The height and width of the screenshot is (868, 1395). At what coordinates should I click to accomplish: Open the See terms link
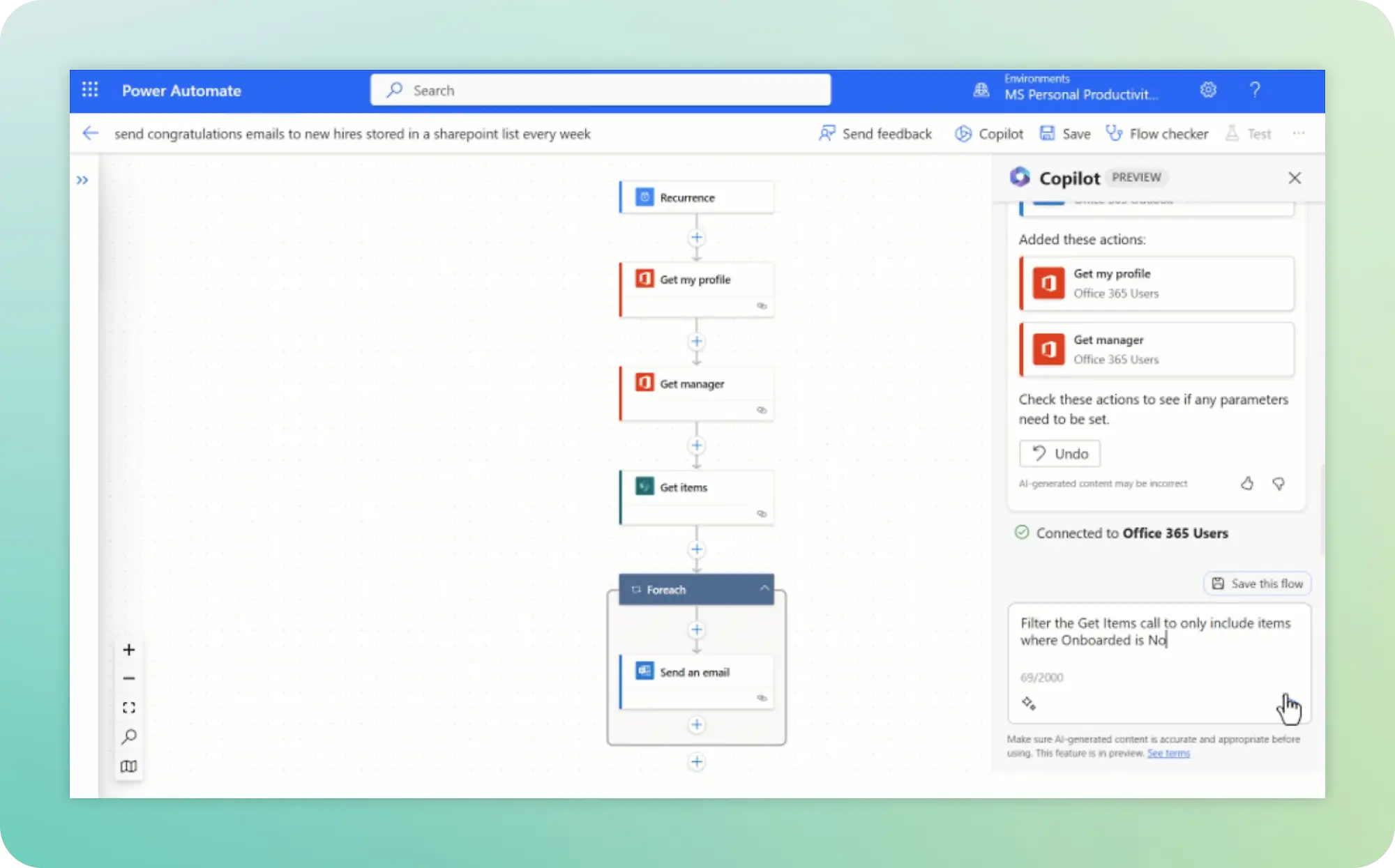coord(1168,753)
